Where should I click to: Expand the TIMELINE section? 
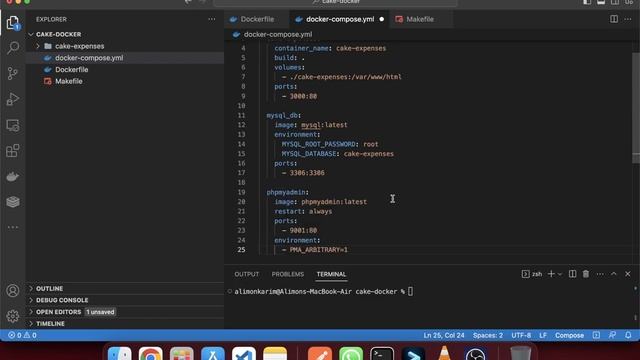[50, 324]
